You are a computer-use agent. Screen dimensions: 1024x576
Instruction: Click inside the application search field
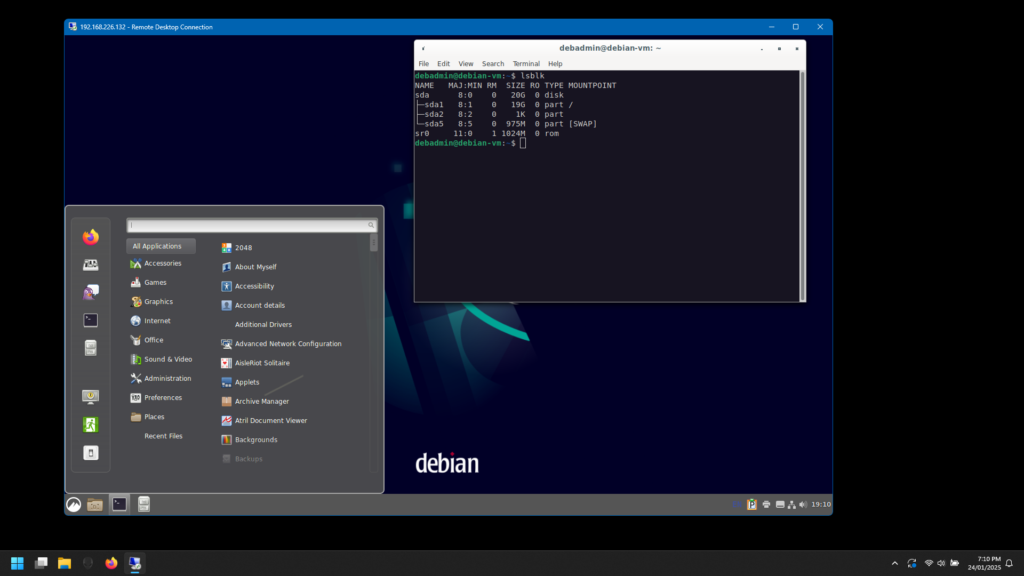[x=250, y=225]
